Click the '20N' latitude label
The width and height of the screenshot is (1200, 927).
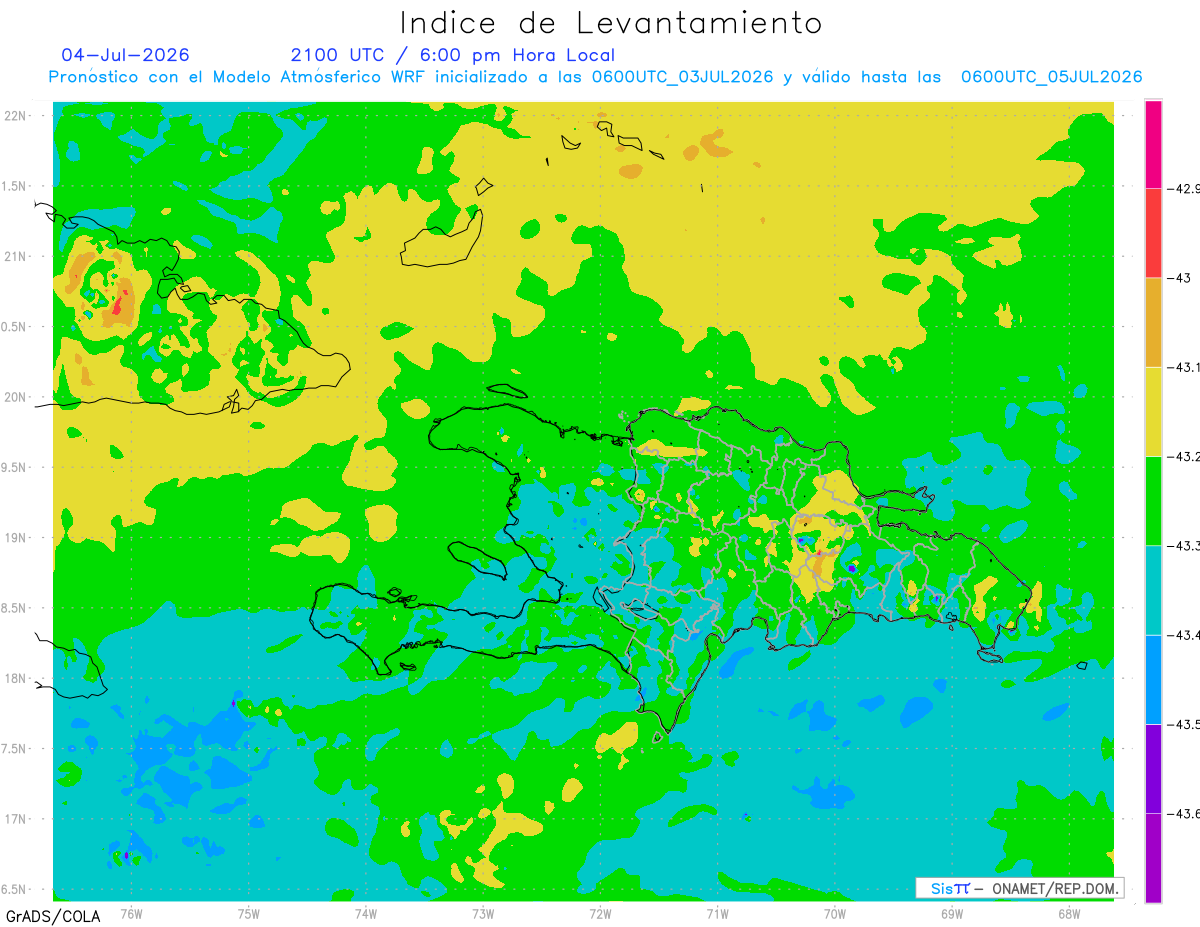(17, 397)
